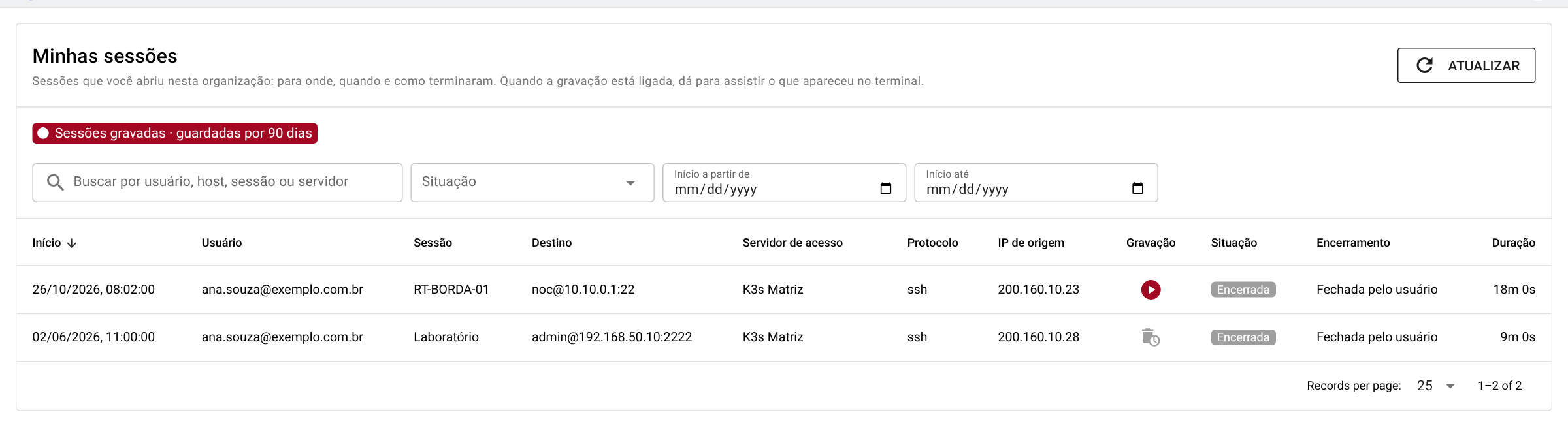Sort by the Duração column header
The height and width of the screenshot is (434, 1568).
pos(1513,243)
